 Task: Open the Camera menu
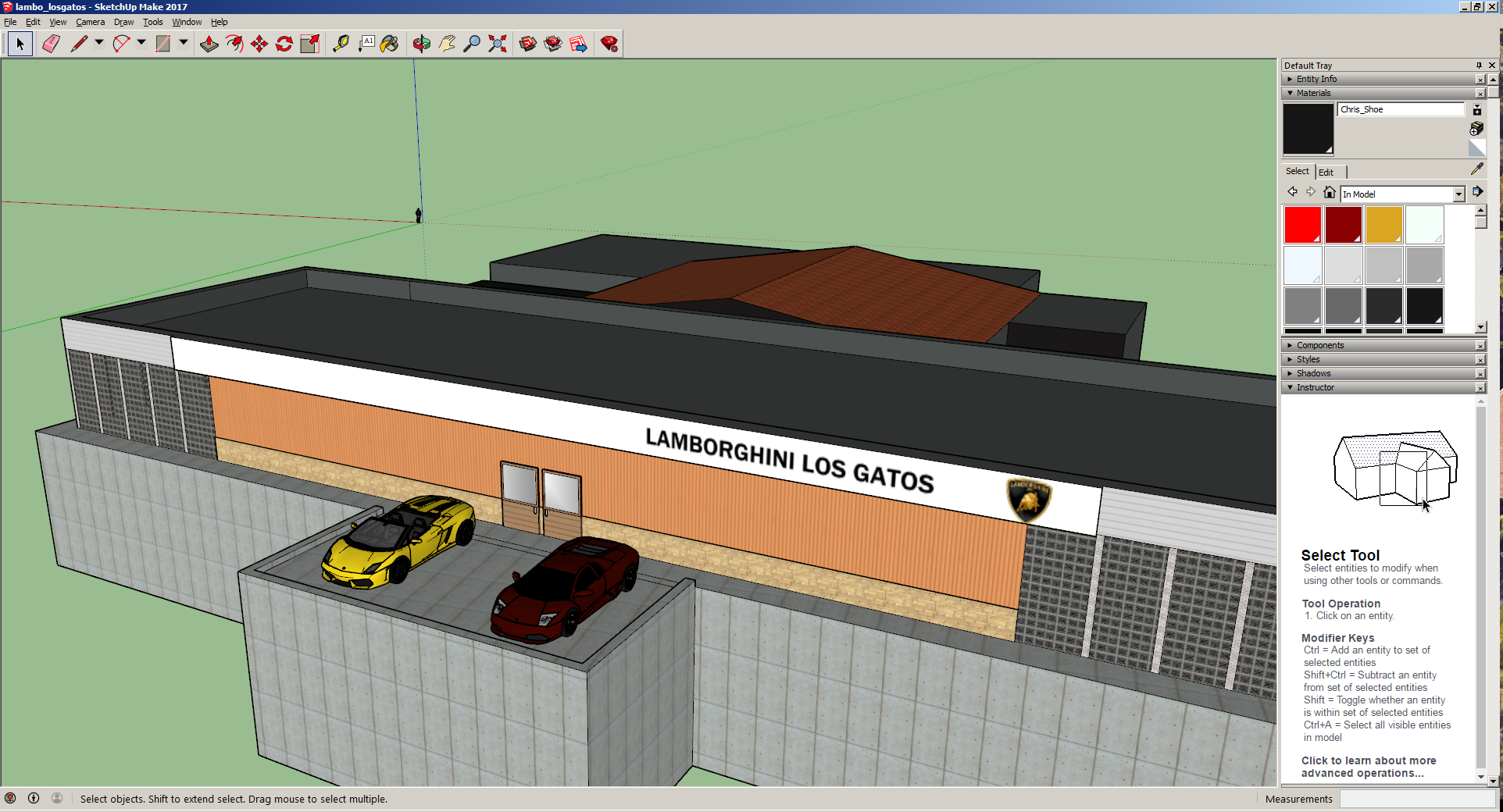[x=90, y=22]
